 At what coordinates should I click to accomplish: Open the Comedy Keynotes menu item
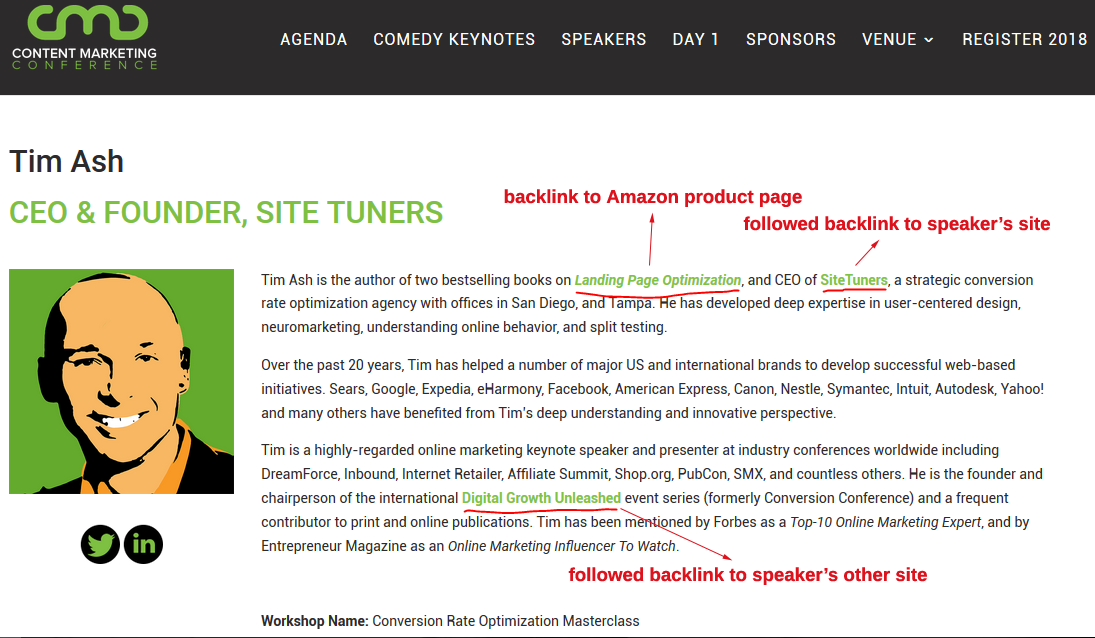point(454,40)
